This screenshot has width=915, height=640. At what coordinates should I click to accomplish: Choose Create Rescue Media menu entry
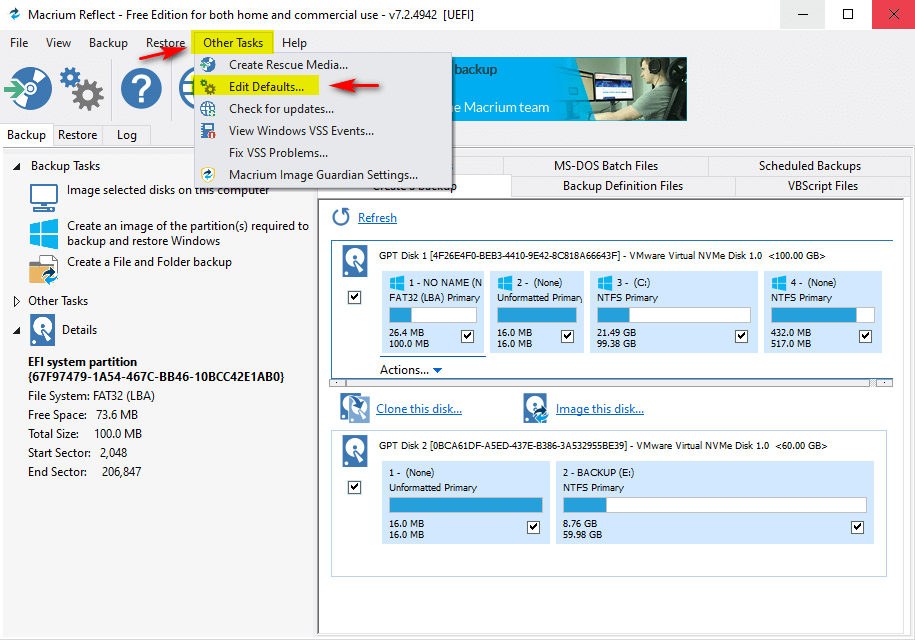pos(323,64)
